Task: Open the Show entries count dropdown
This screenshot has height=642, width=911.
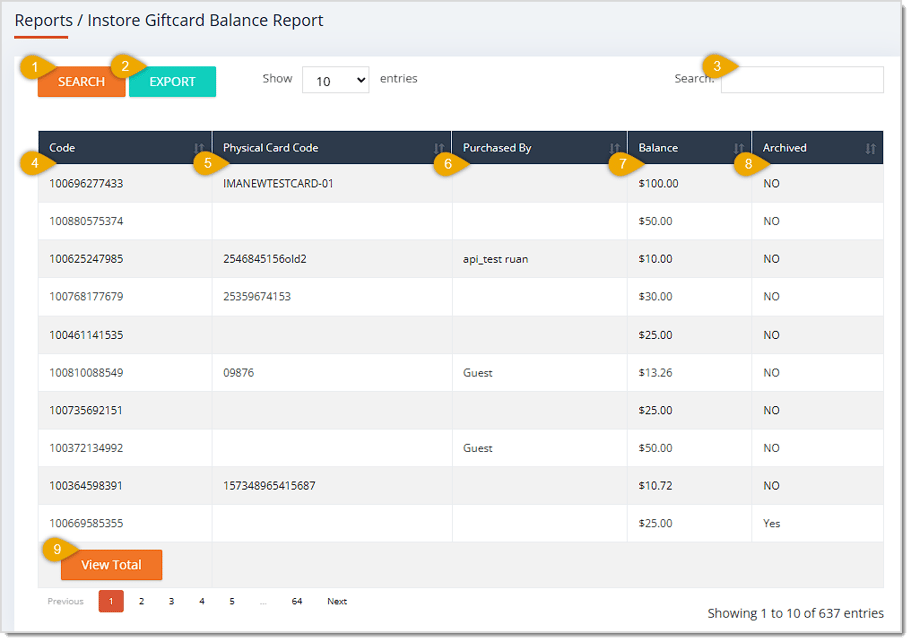Action: coord(335,80)
